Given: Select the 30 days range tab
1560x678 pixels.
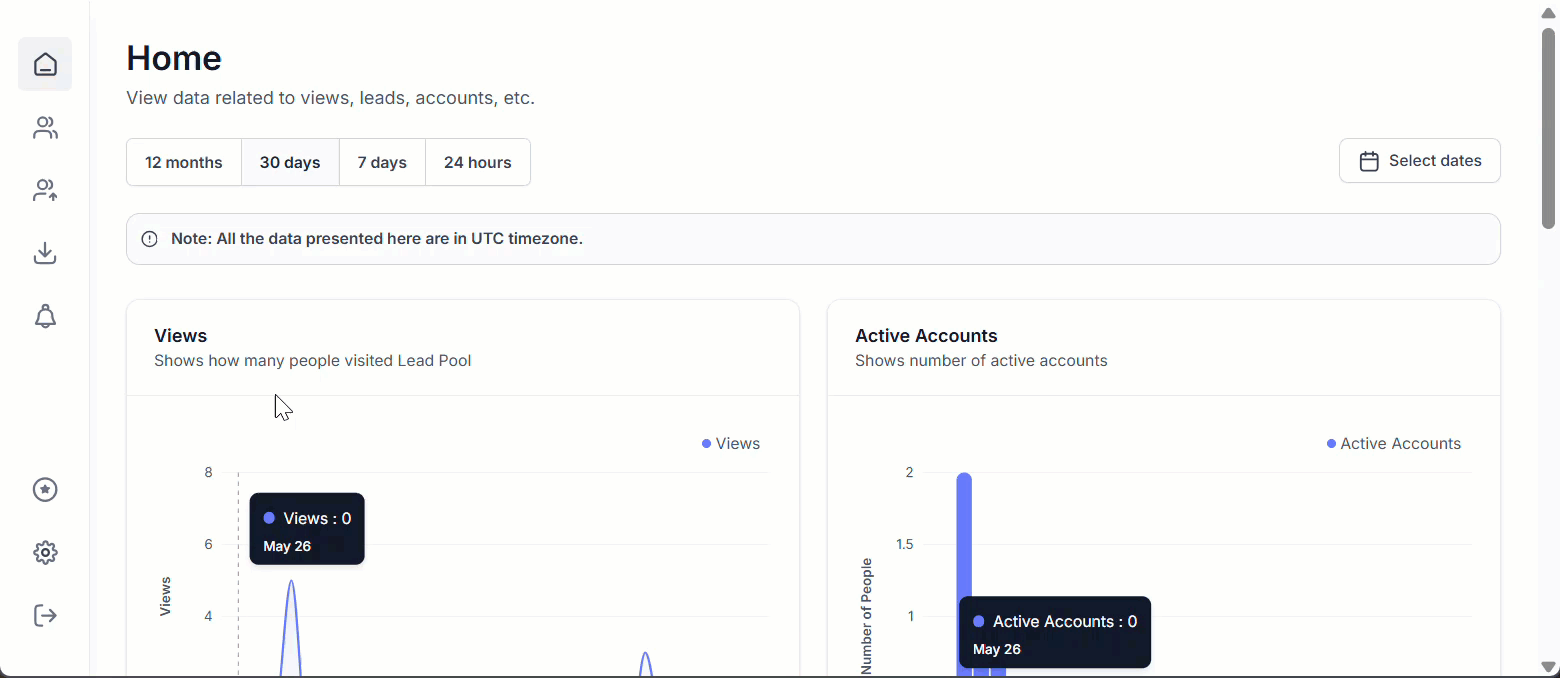Looking at the screenshot, I should point(290,162).
